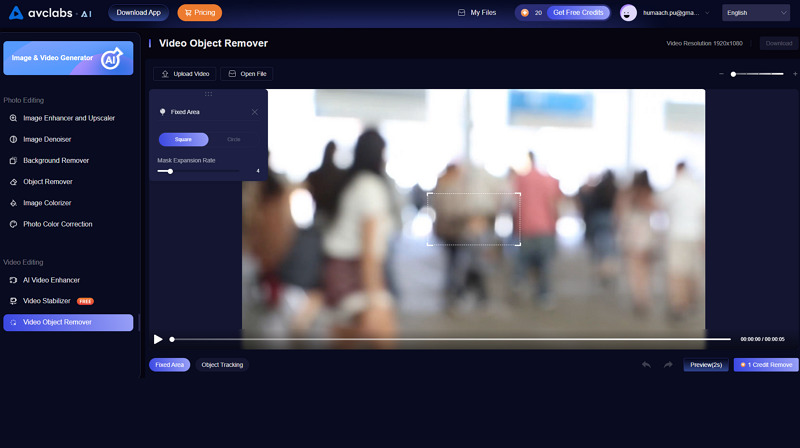800x448 pixels.
Task: Select the Circle mask shape
Action: pos(233,139)
